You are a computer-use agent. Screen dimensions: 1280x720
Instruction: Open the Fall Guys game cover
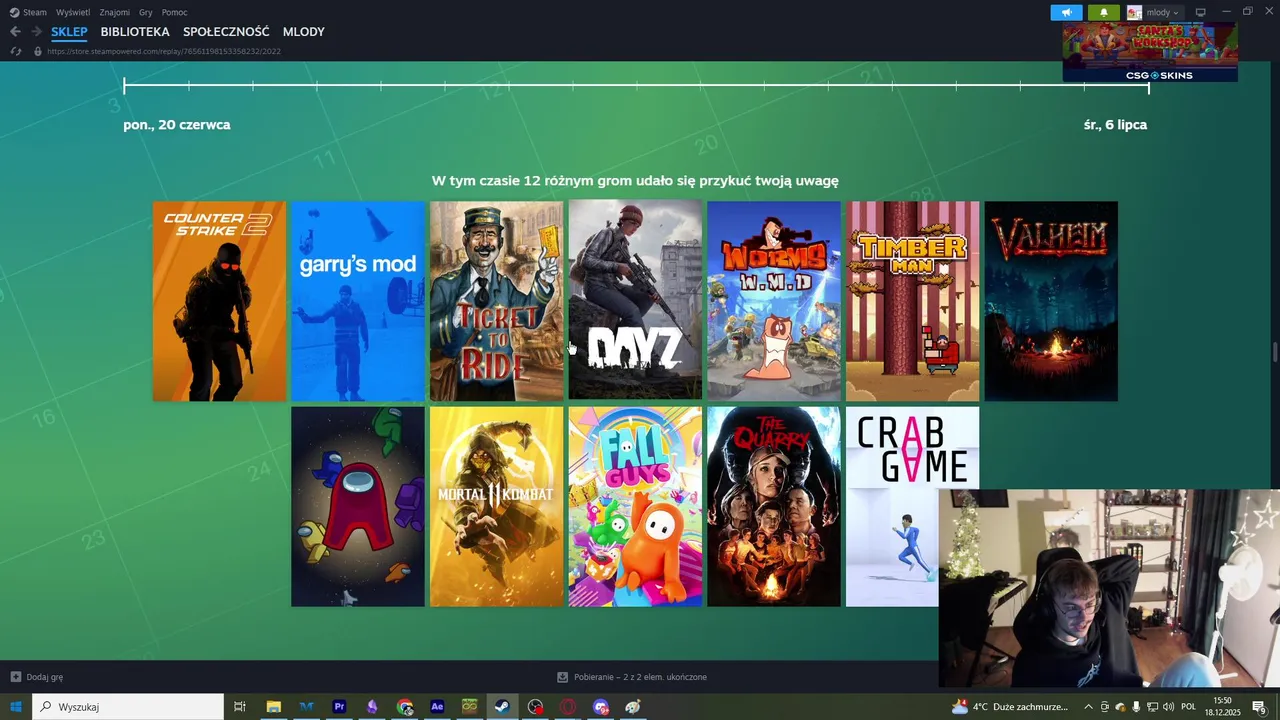tap(635, 506)
